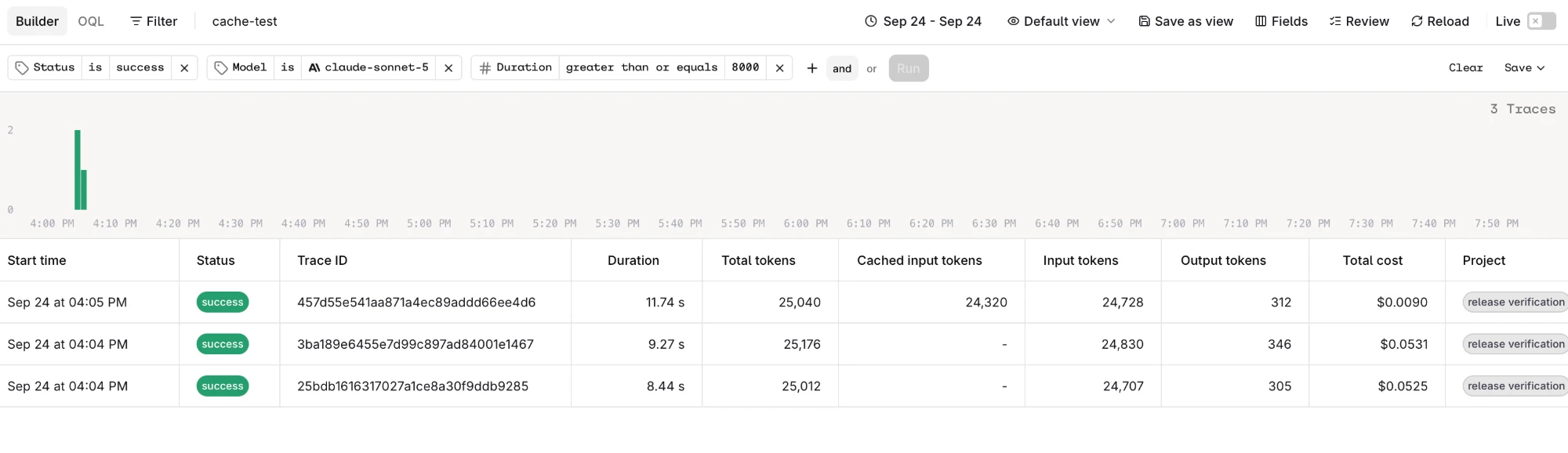Screen dimensions: 1568x453
Task: Open trace 457d55e541aa871a4ec89addd66ee4d6
Action: pos(416,303)
